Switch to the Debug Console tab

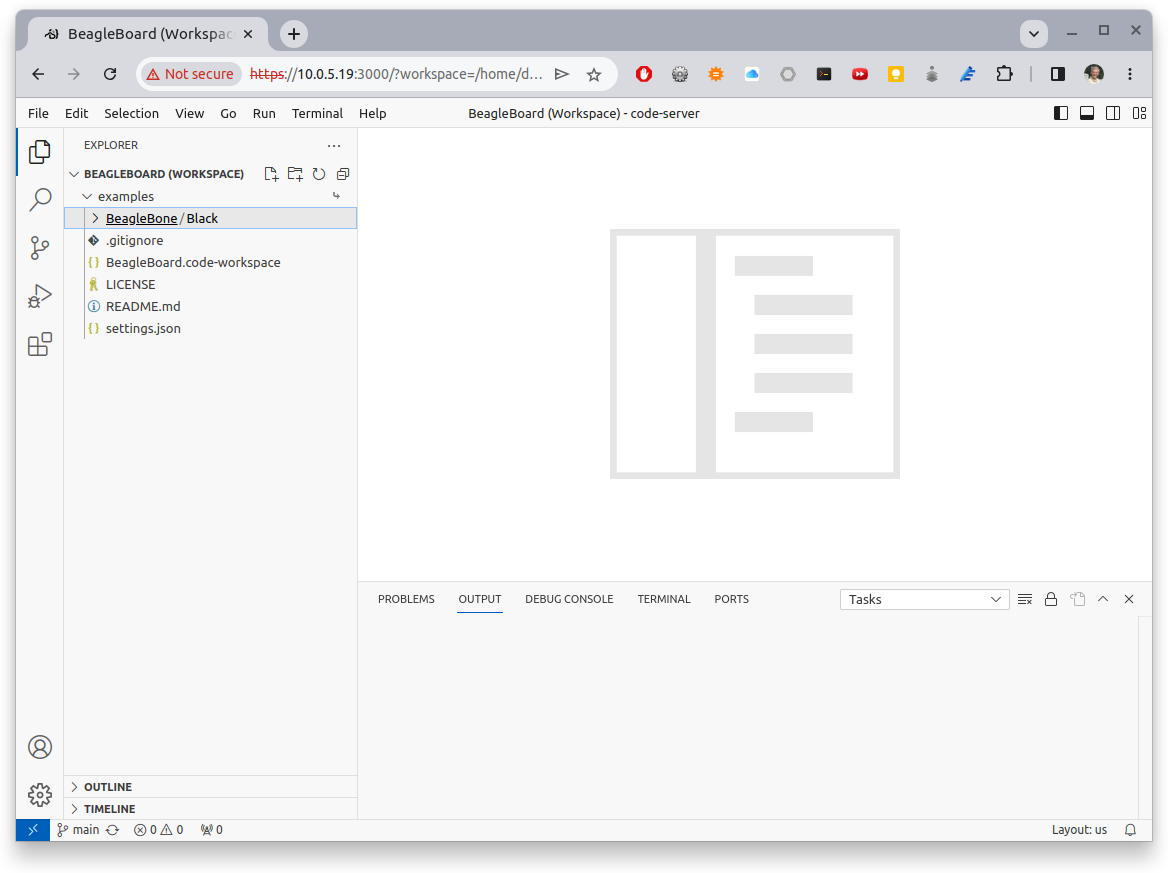pos(569,599)
